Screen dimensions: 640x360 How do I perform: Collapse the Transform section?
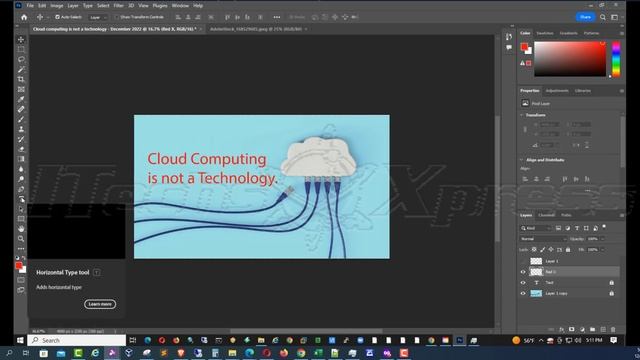pos(522,115)
